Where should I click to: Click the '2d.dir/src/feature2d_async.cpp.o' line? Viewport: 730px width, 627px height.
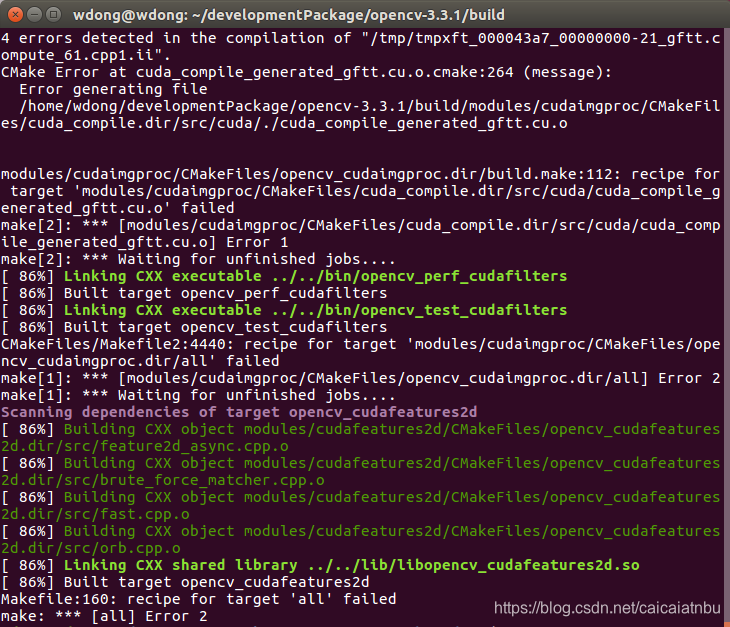click(144, 446)
